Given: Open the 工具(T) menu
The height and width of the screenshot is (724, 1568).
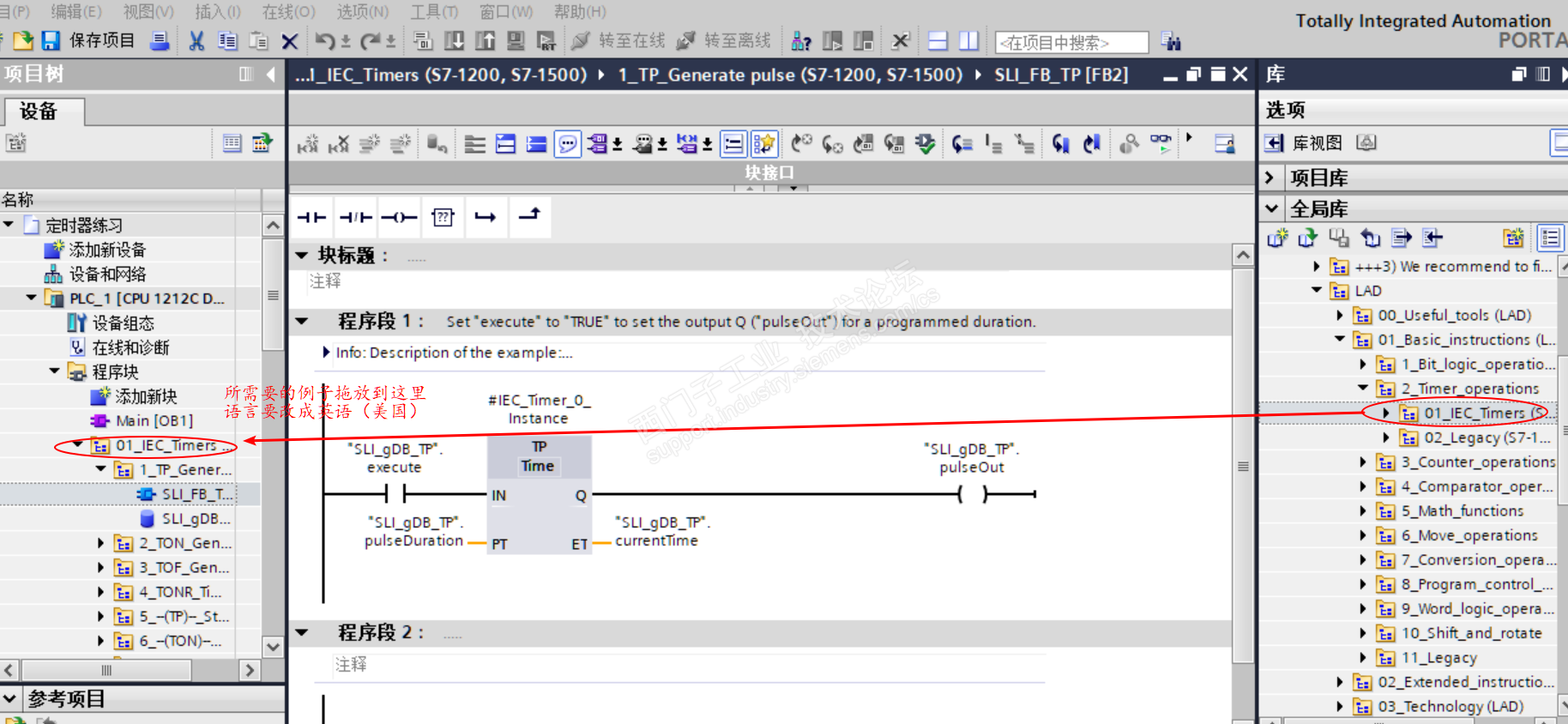Looking at the screenshot, I should (434, 11).
